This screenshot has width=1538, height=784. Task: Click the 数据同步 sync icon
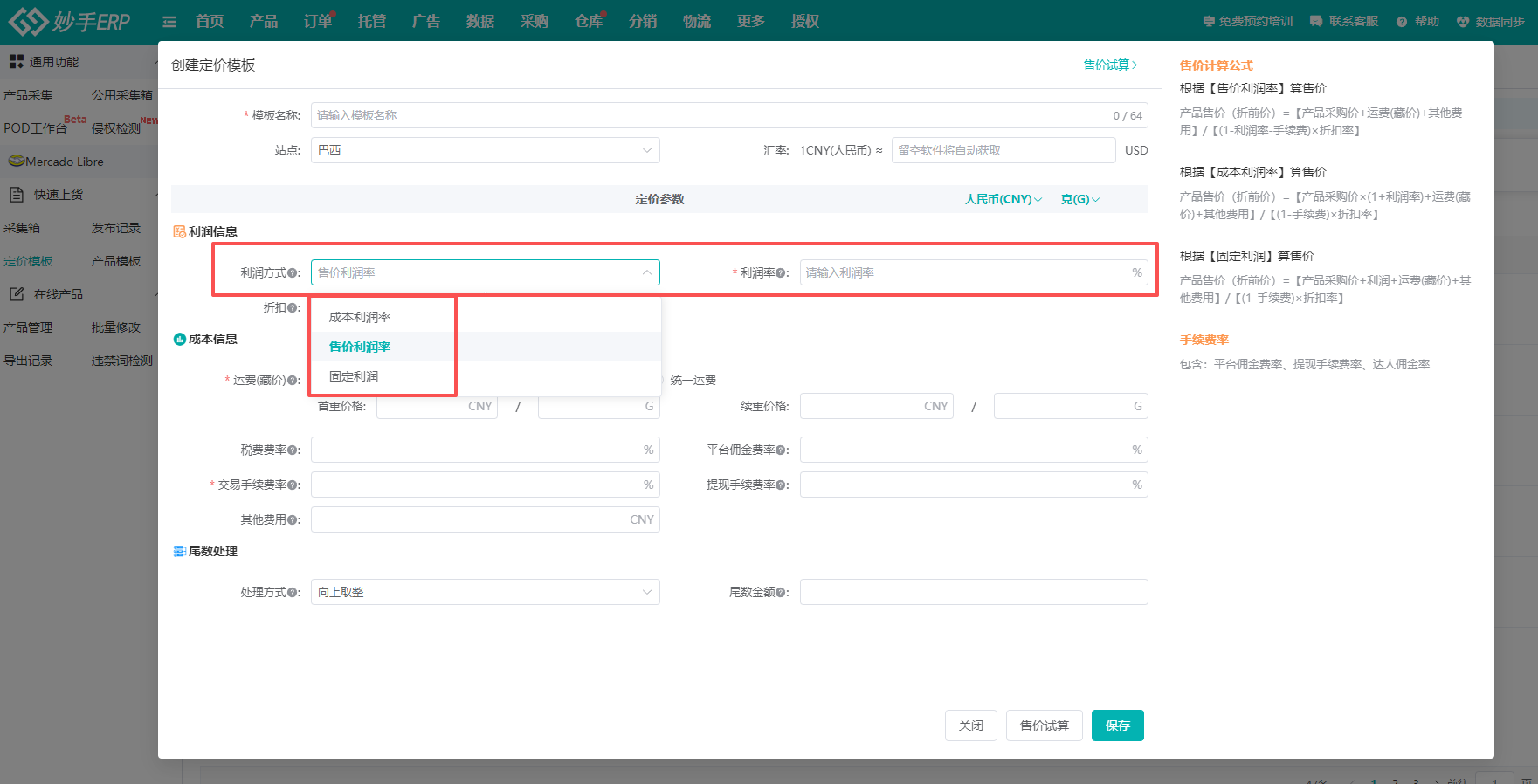pyautogui.click(x=1463, y=22)
